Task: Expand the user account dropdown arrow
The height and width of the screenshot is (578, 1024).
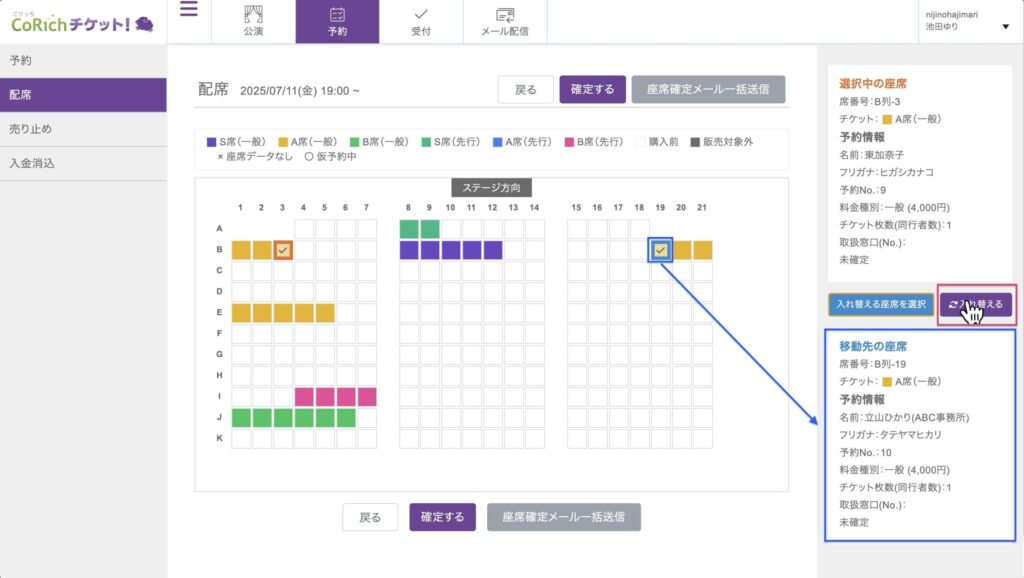Action: click(x=1005, y=27)
